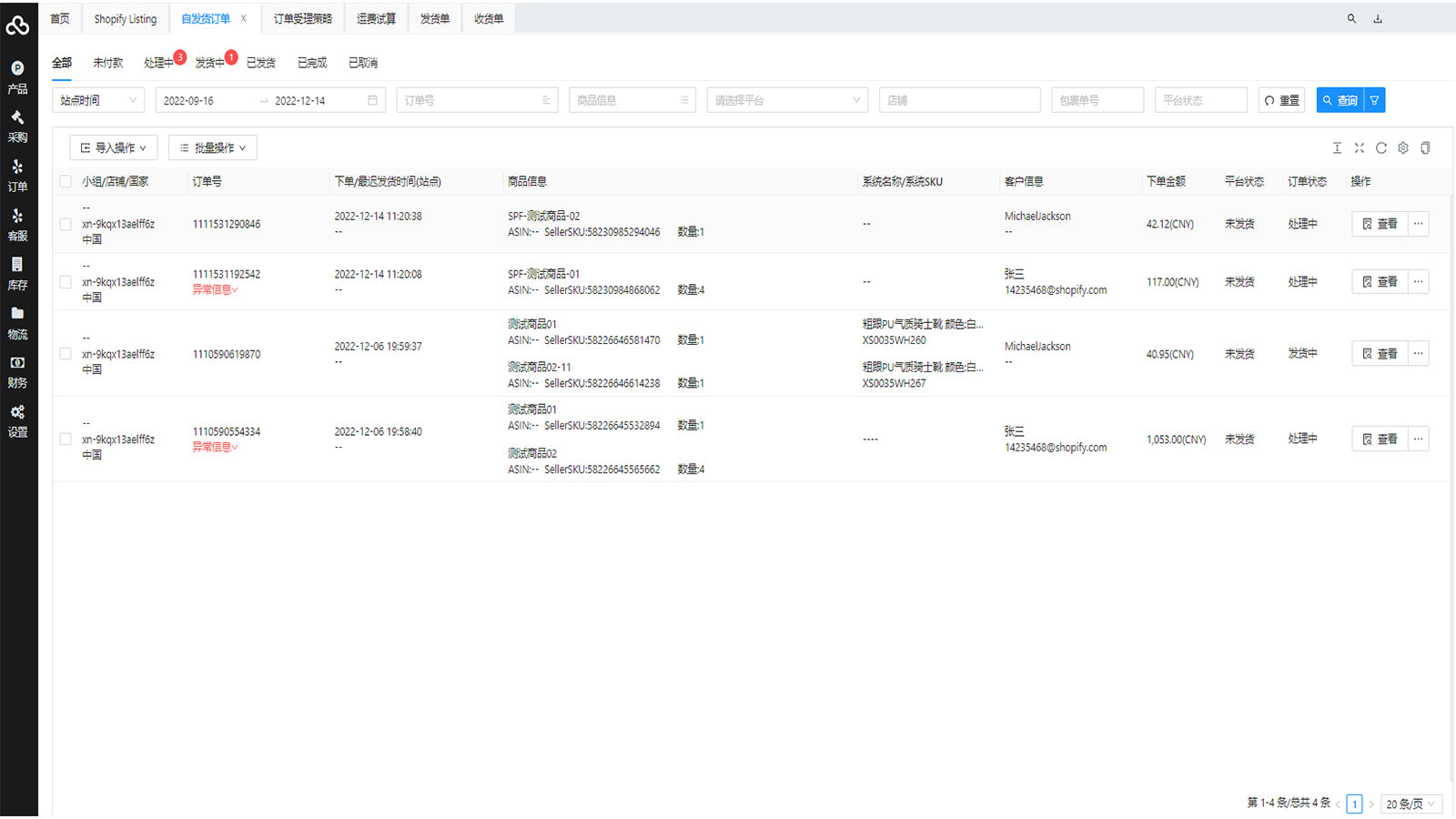Open the 财务 sidebar section
Viewport: 1456px width, 819px height.
click(17, 372)
